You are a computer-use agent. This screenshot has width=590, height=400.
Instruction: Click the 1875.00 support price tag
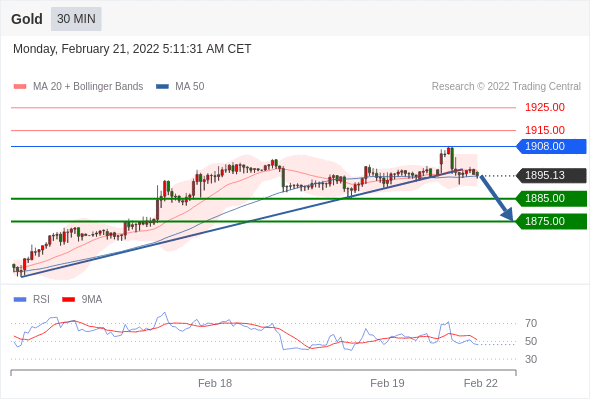pyautogui.click(x=551, y=221)
